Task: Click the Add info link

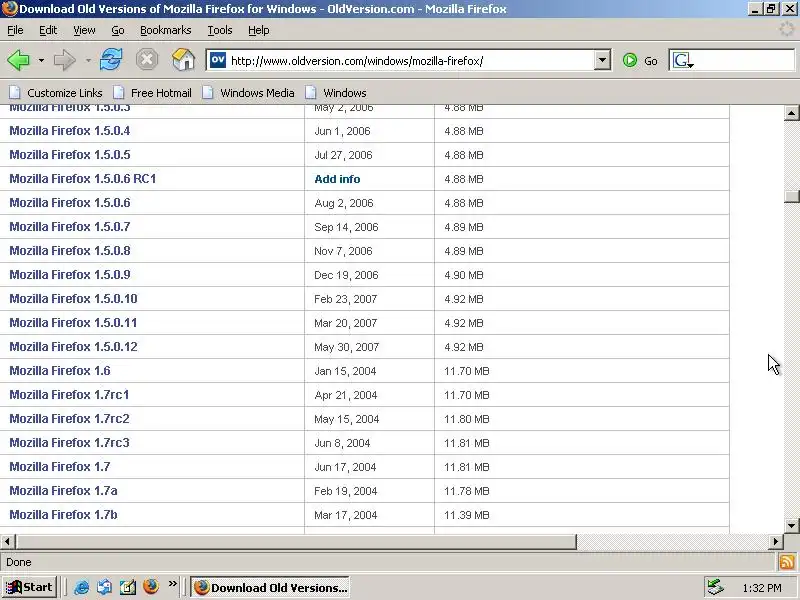Action: coord(337,179)
